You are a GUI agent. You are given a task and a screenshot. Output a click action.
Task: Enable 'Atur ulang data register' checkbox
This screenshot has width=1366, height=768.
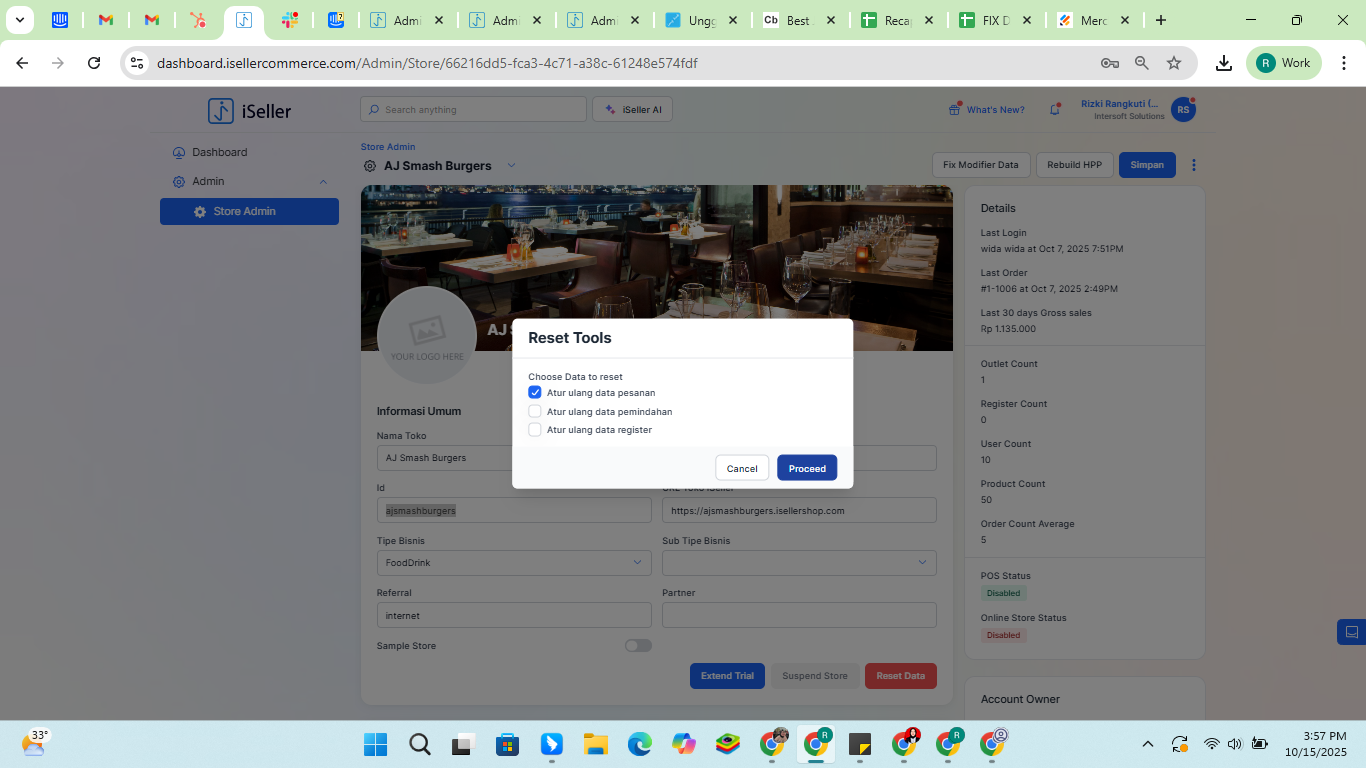[535, 430]
